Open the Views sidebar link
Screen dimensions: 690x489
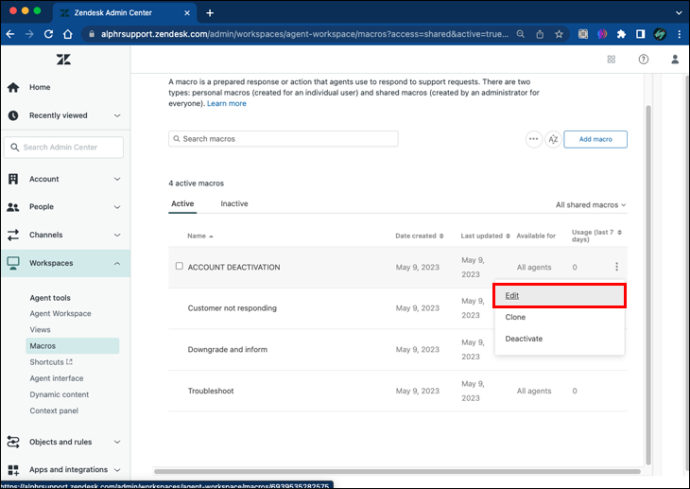coord(40,330)
